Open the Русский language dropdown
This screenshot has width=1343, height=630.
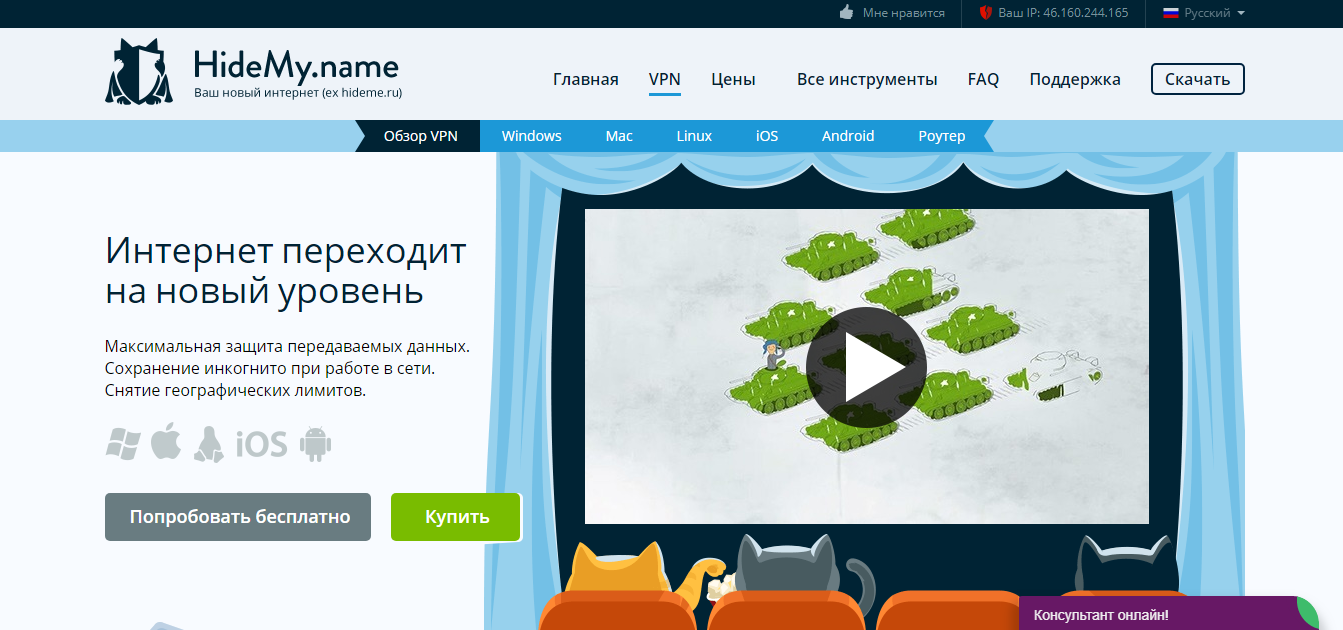(1204, 13)
